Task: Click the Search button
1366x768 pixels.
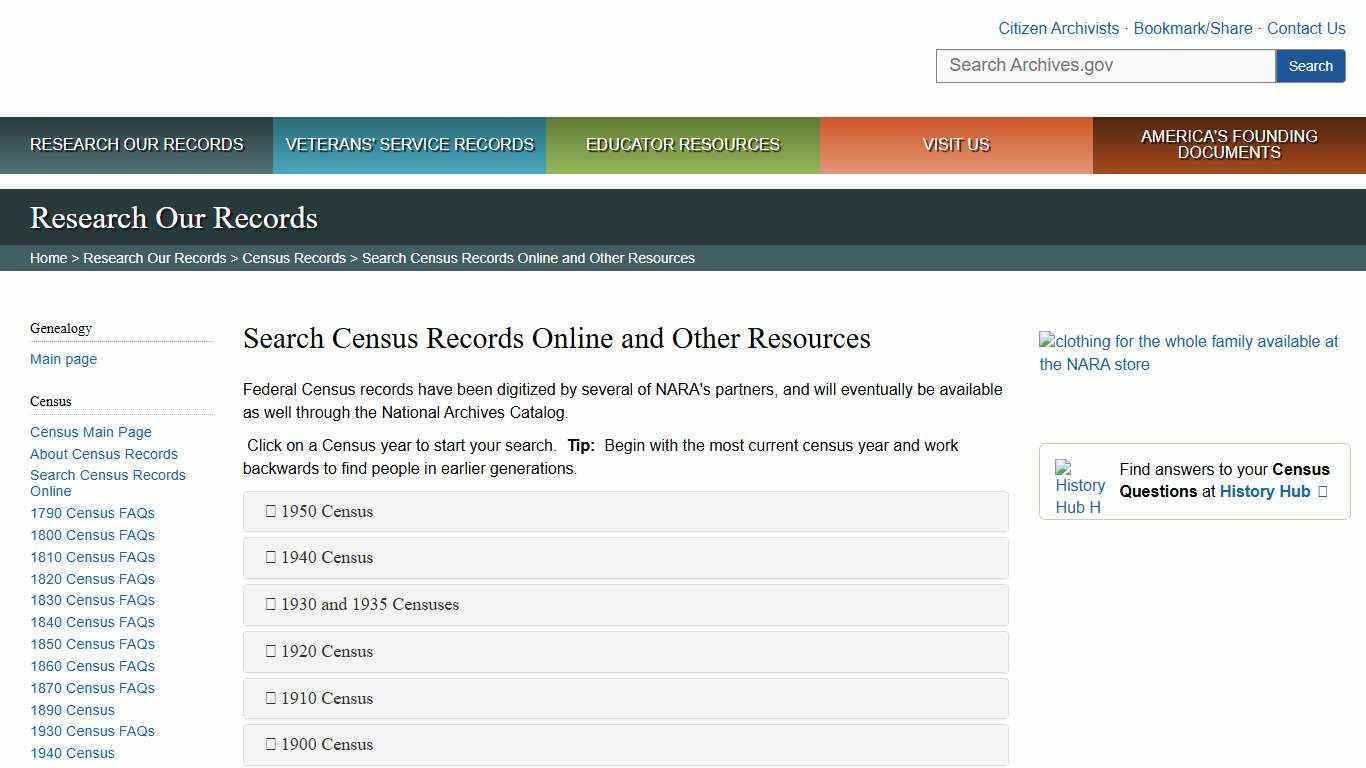Action: [x=1310, y=65]
